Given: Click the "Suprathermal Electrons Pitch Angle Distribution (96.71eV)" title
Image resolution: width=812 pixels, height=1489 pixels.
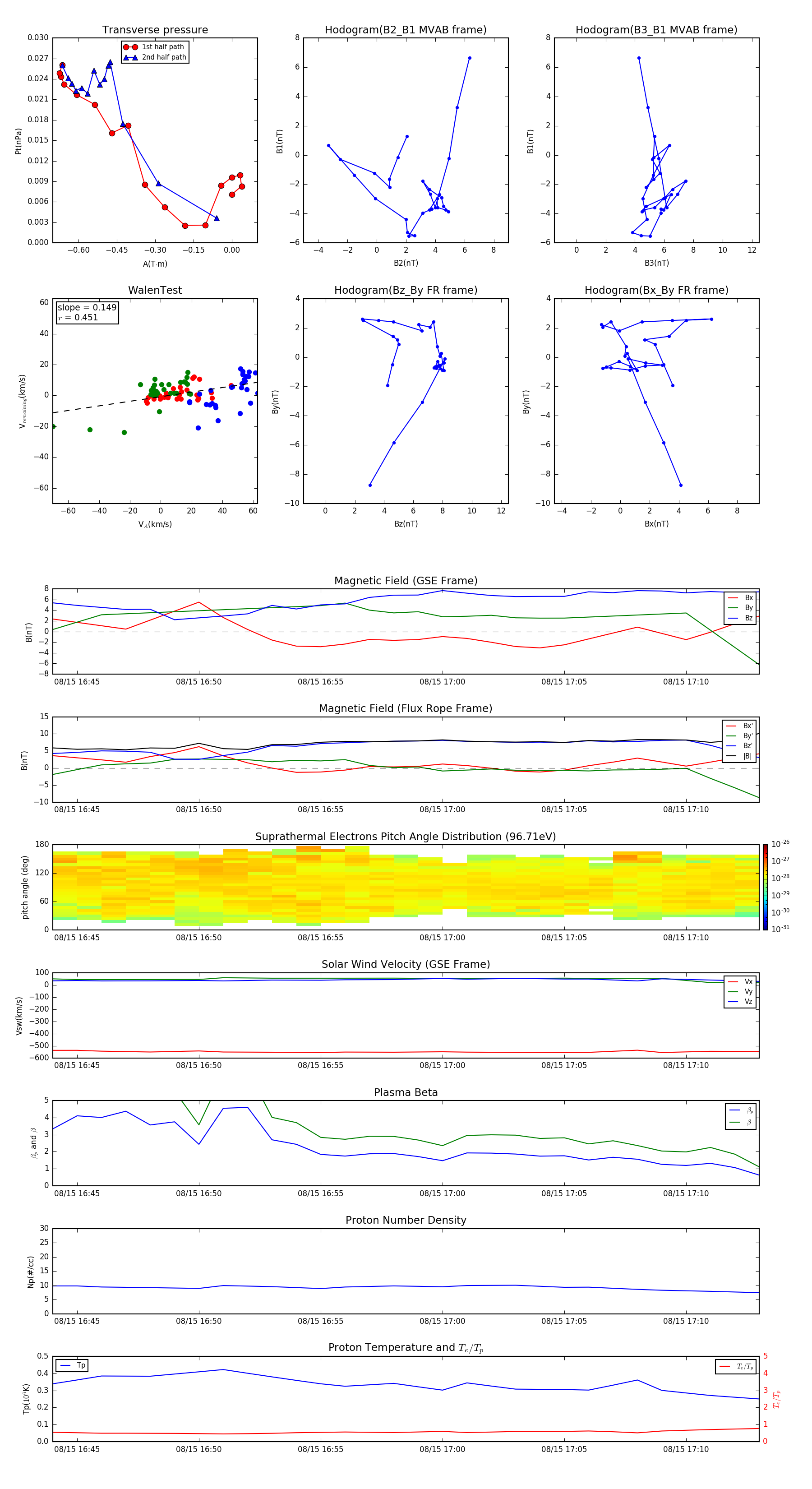Looking at the screenshot, I should tap(406, 837).
